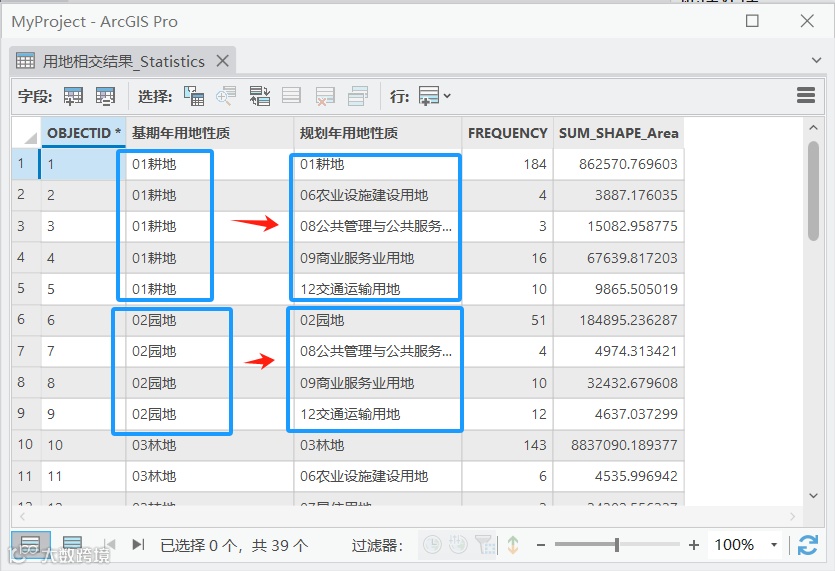Open the 100% zoom dropdown
The width and height of the screenshot is (835, 571).
click(774, 545)
